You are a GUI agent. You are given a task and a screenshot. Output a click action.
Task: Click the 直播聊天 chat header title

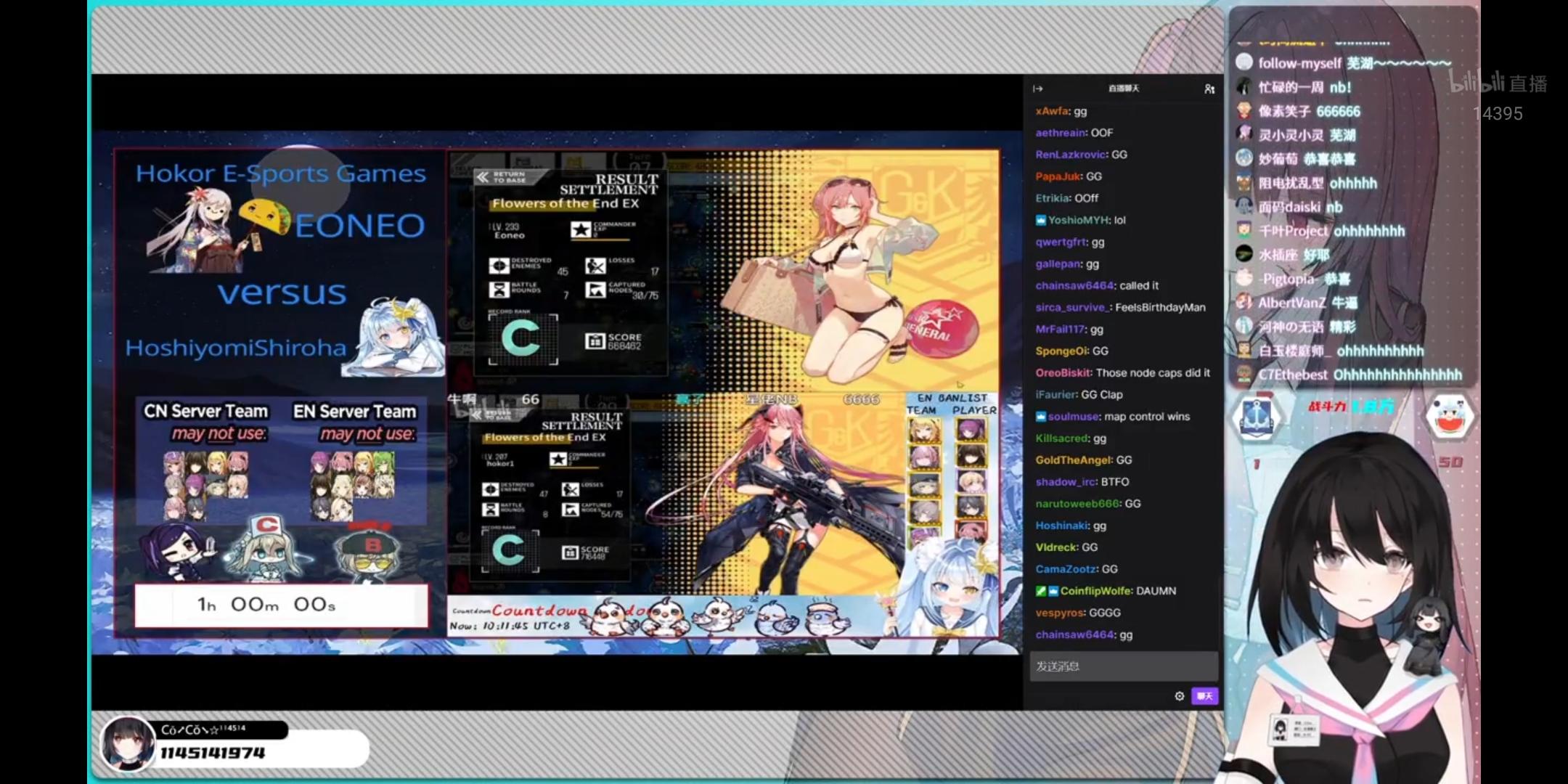(x=1124, y=89)
